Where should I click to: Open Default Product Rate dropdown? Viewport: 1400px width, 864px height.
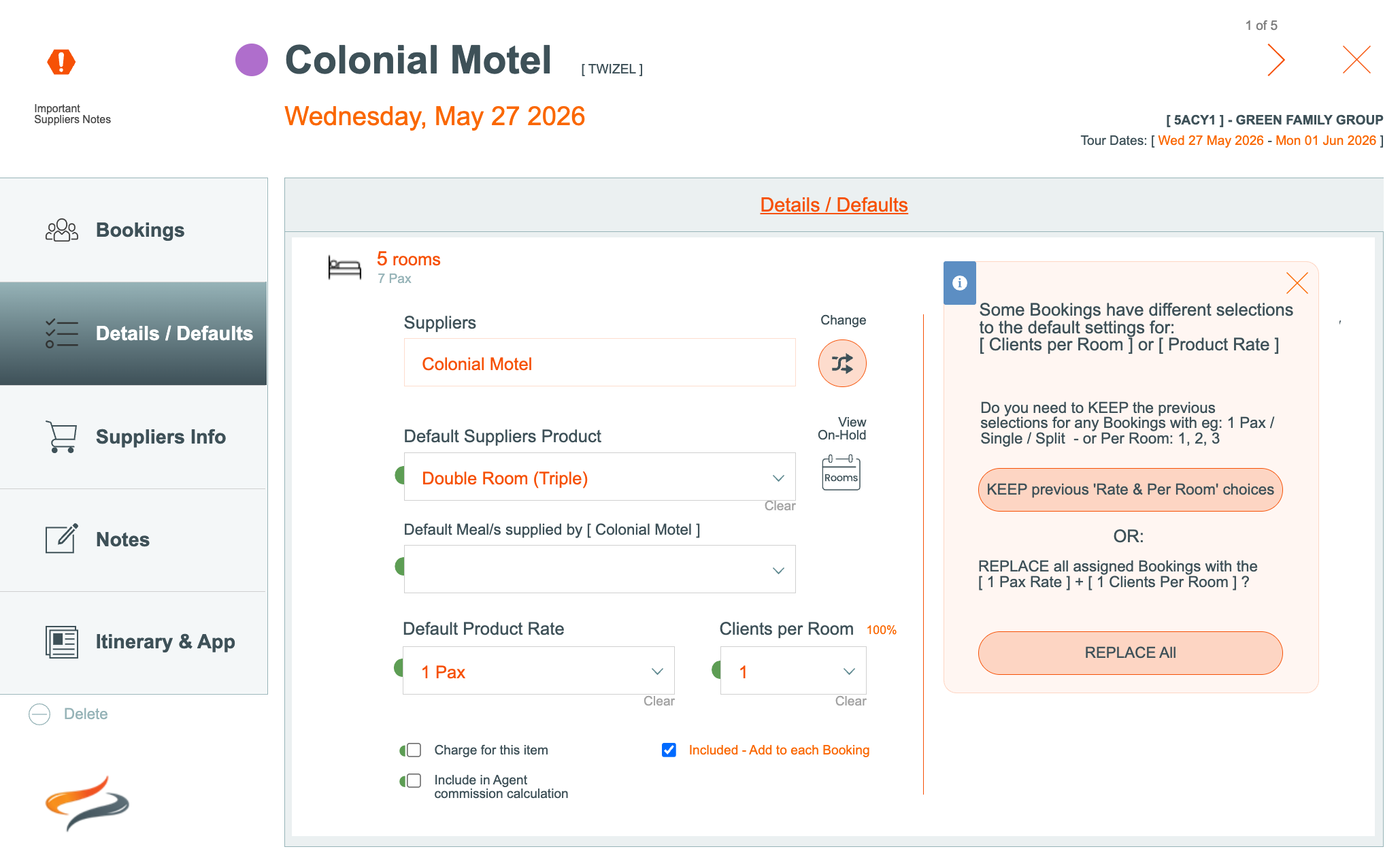538,671
